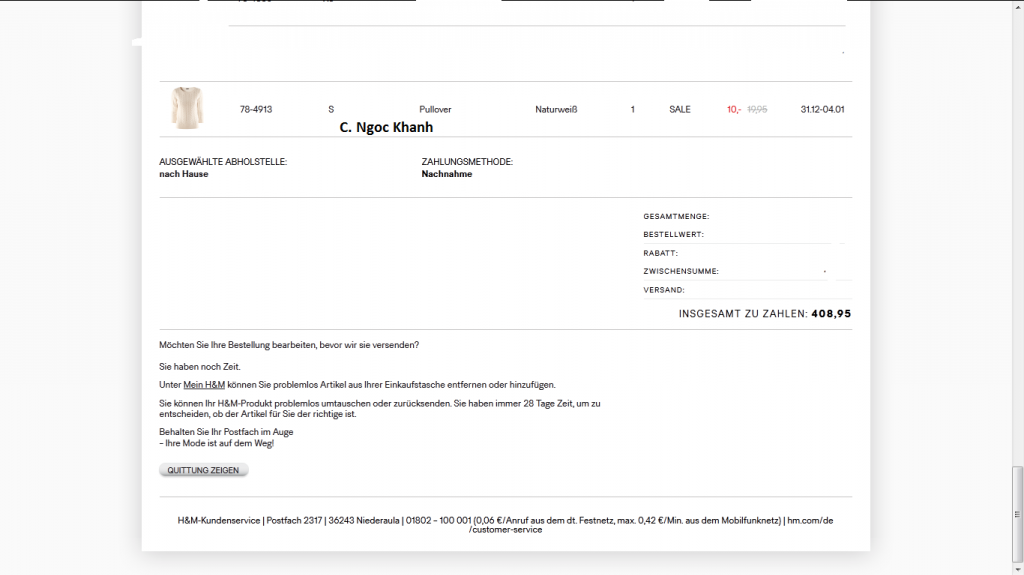Click the Naturweiß color text
Screen dimensions: 1024x575
click(556, 109)
